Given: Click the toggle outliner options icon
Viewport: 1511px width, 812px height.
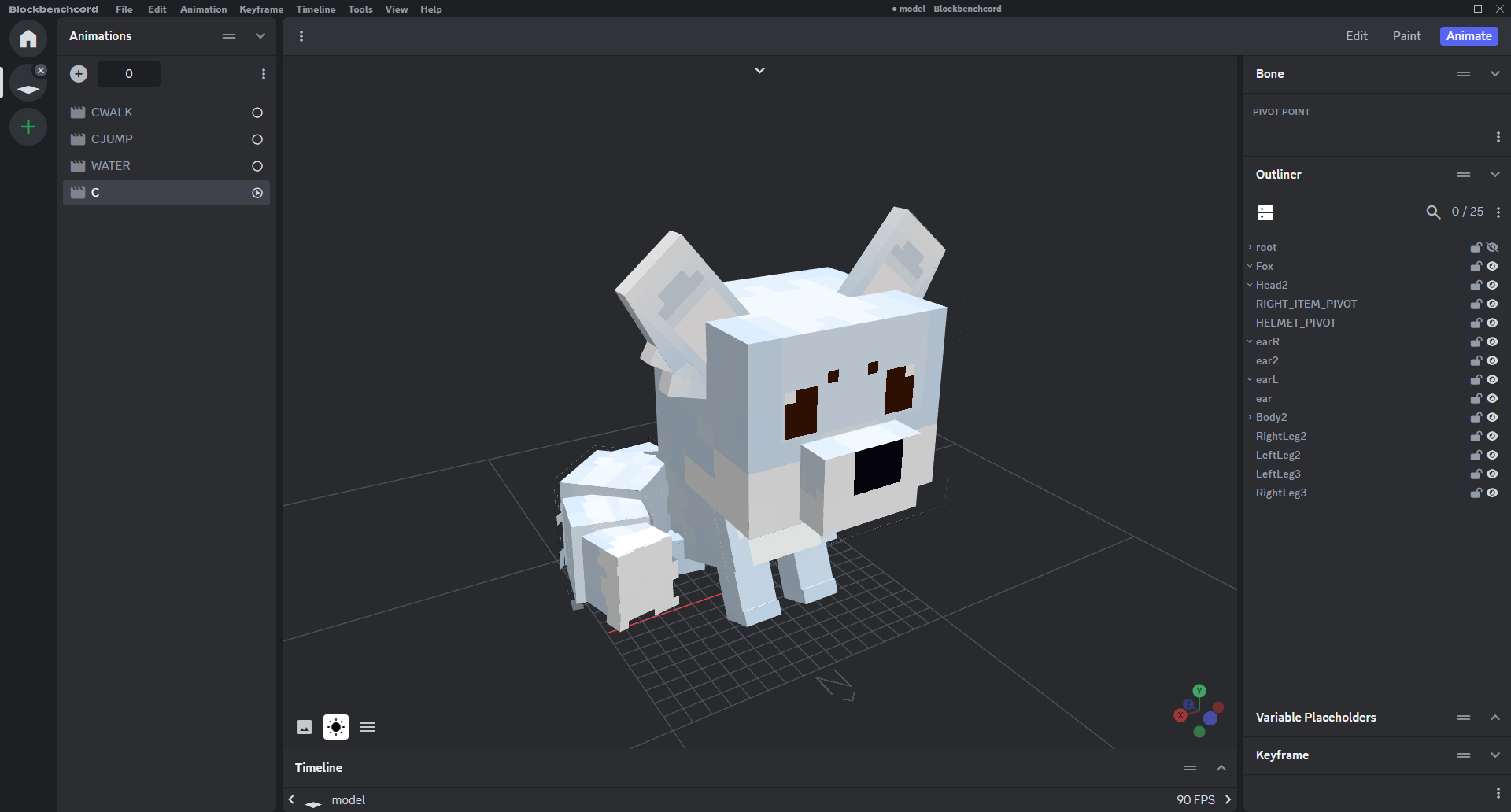Looking at the screenshot, I should coord(1265,212).
